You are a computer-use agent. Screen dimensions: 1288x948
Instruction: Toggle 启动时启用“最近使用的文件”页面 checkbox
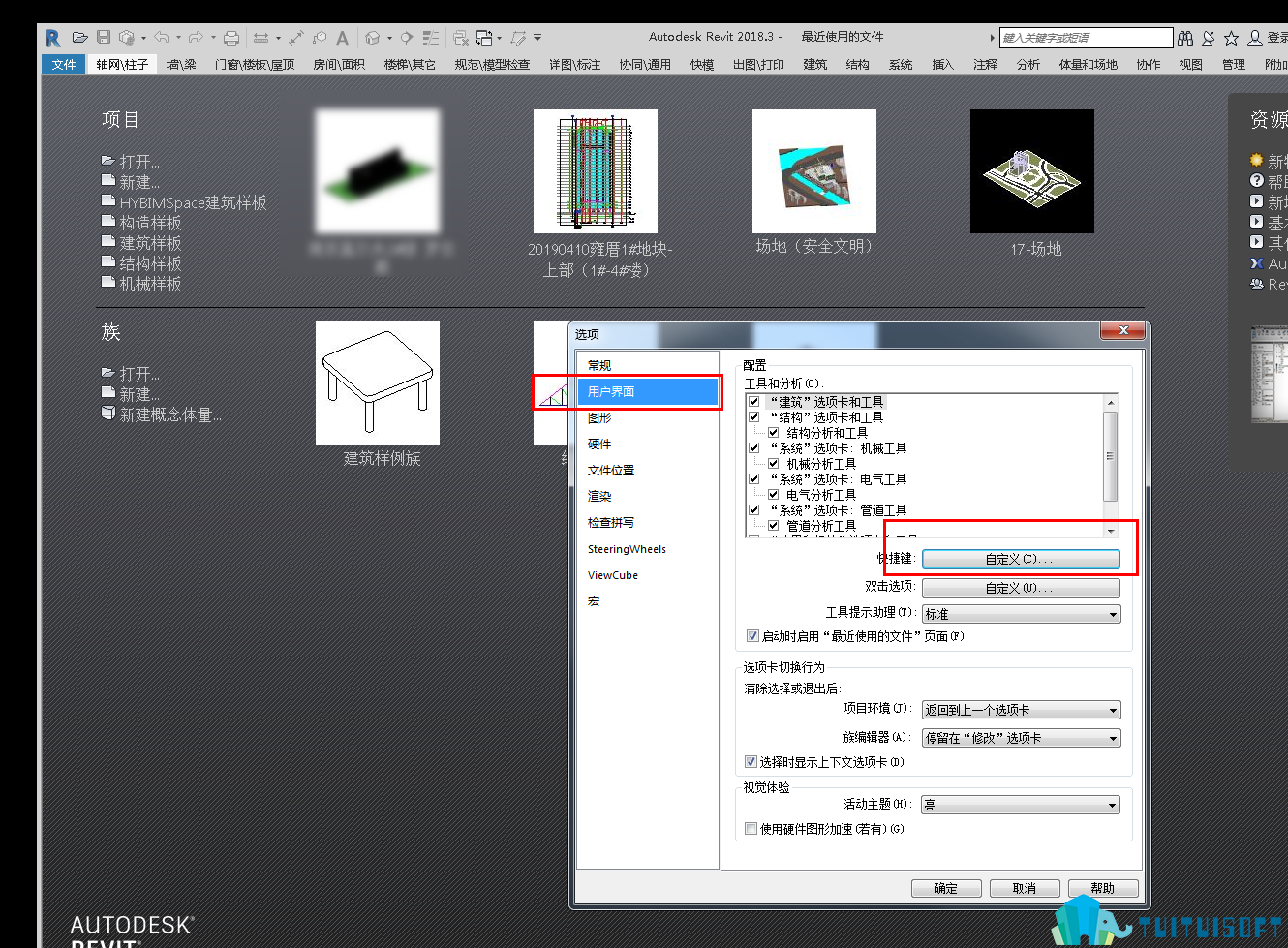point(752,636)
